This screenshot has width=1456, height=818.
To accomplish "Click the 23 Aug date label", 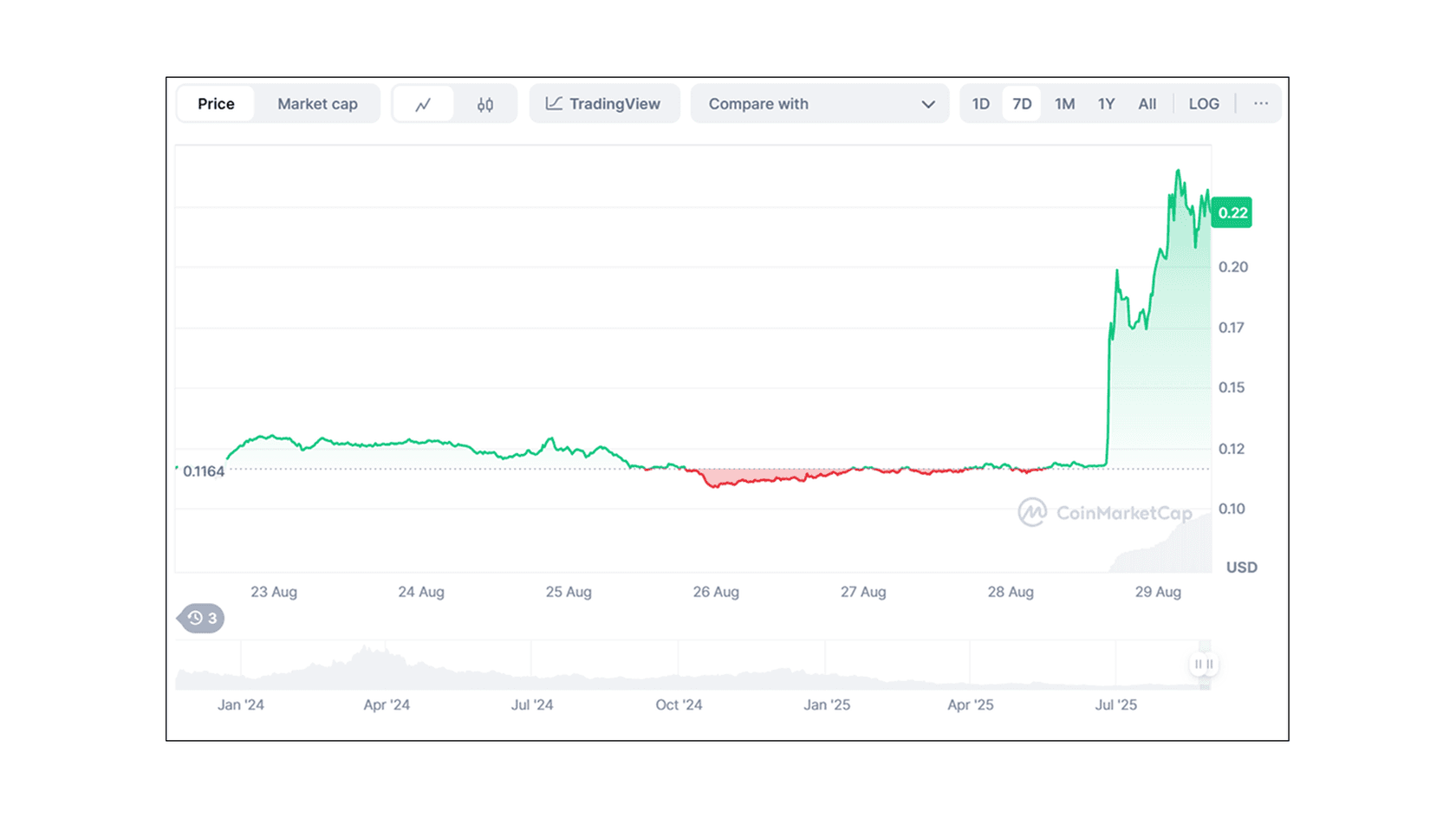I will 274,592.
